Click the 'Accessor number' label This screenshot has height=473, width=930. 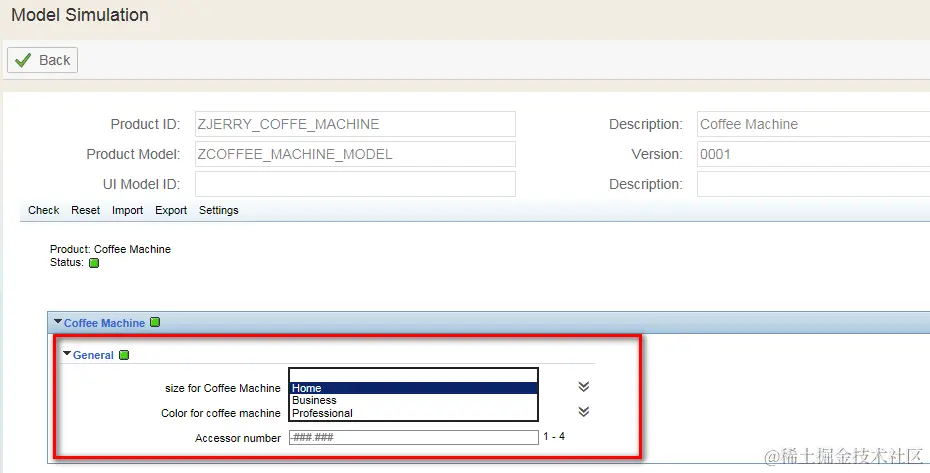point(238,438)
